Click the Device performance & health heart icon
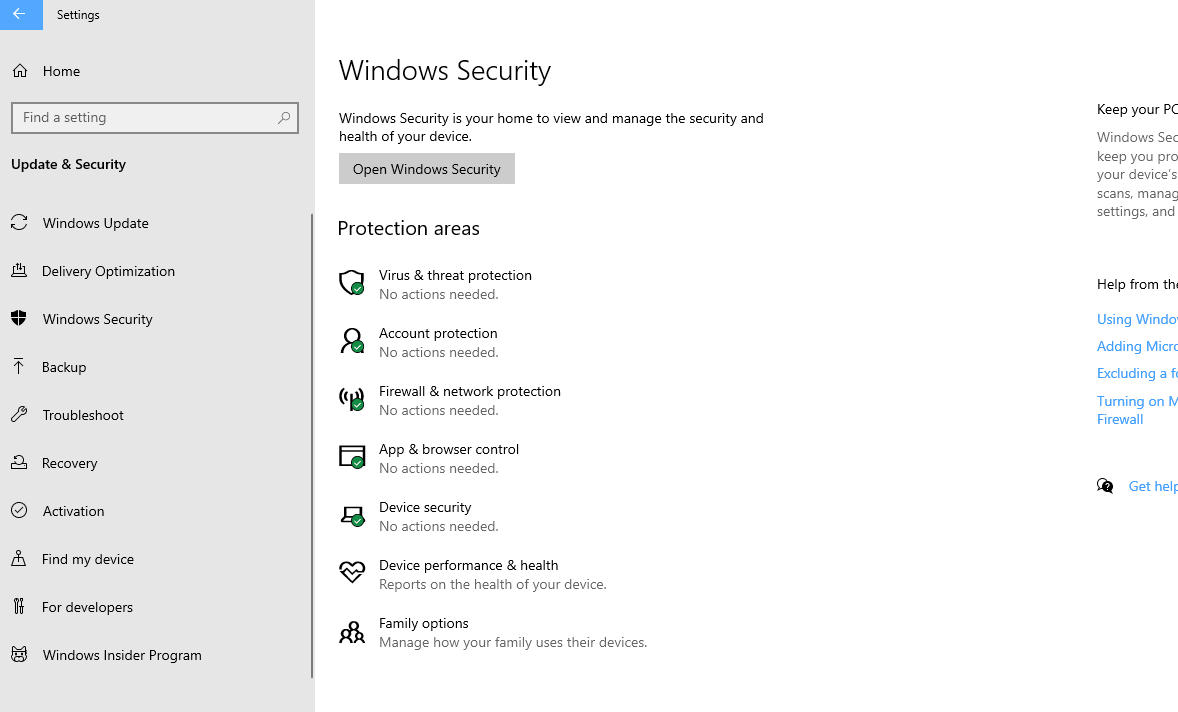The width and height of the screenshot is (1178, 712). (351, 572)
